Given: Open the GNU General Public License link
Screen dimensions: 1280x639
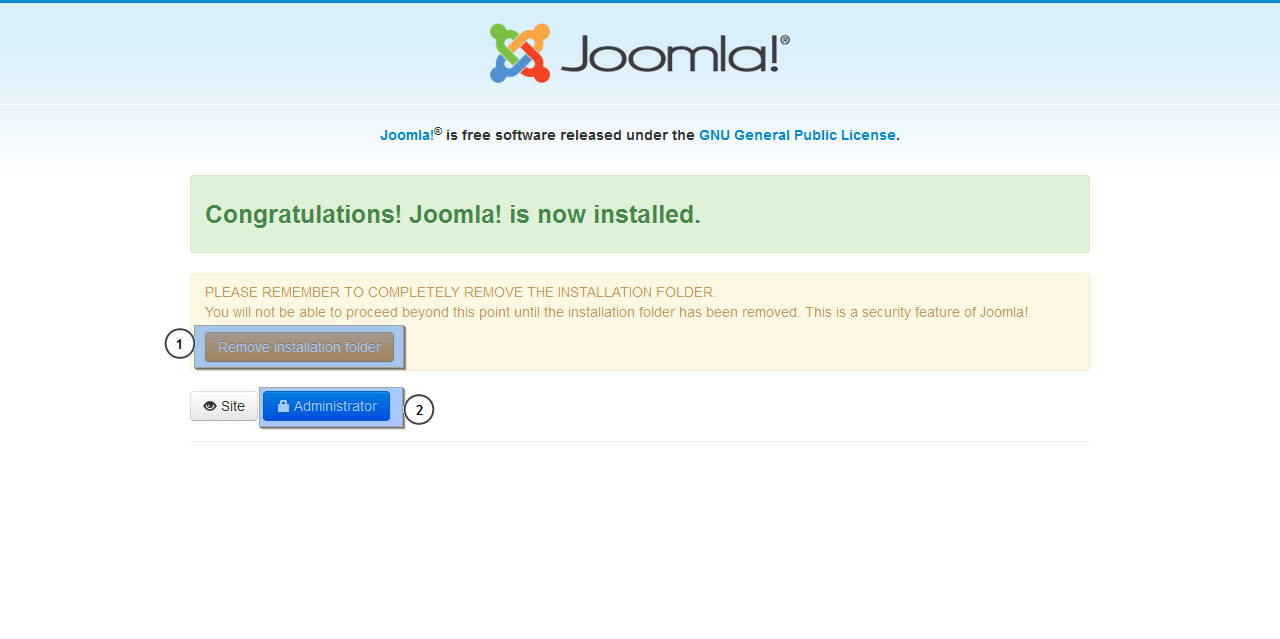Looking at the screenshot, I should [x=797, y=135].
